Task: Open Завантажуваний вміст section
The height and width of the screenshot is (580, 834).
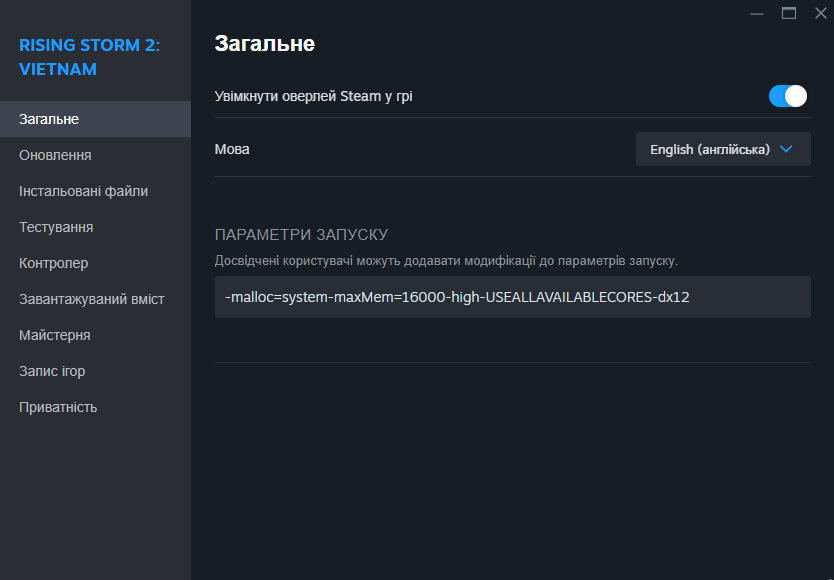Action: pos(95,299)
